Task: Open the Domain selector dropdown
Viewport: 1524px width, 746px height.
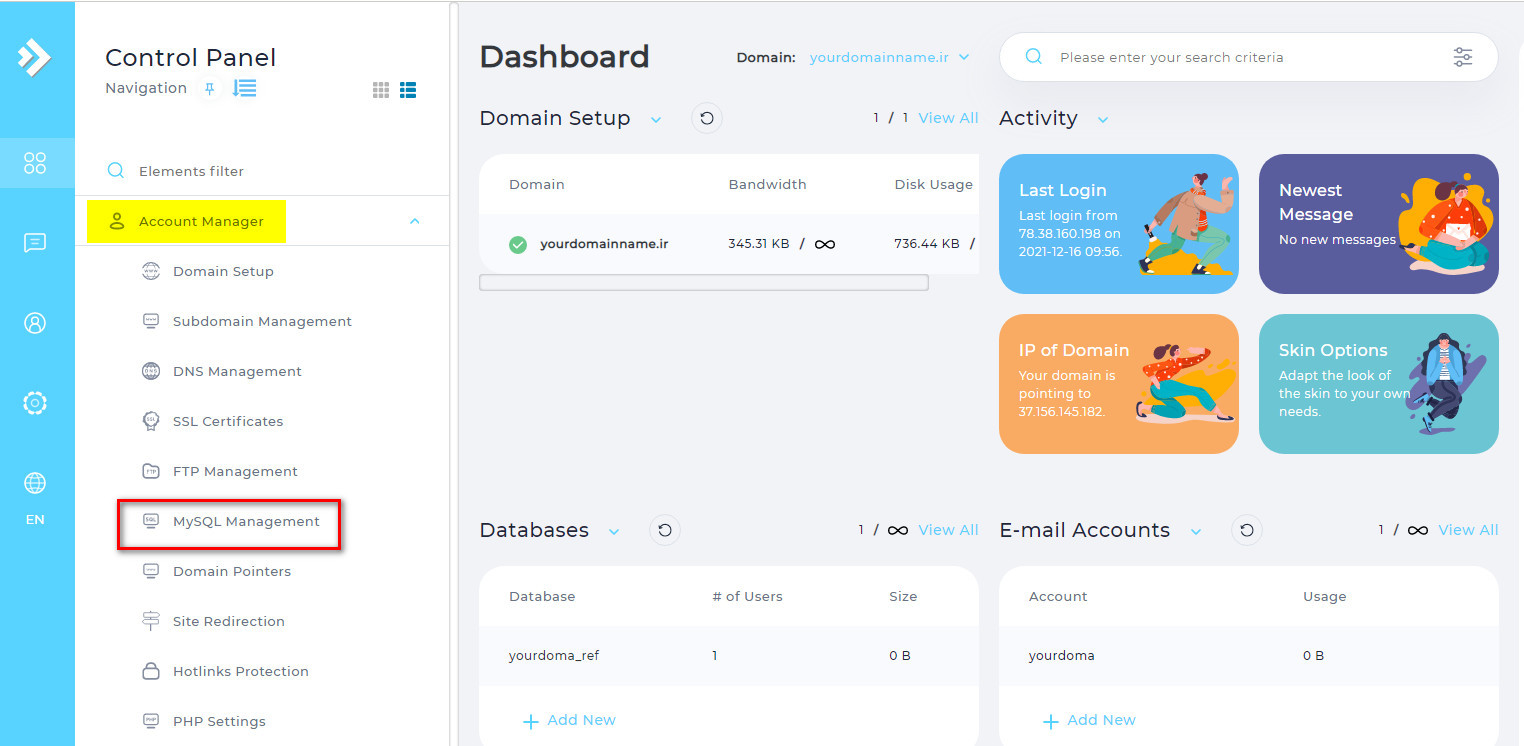Action: 889,57
